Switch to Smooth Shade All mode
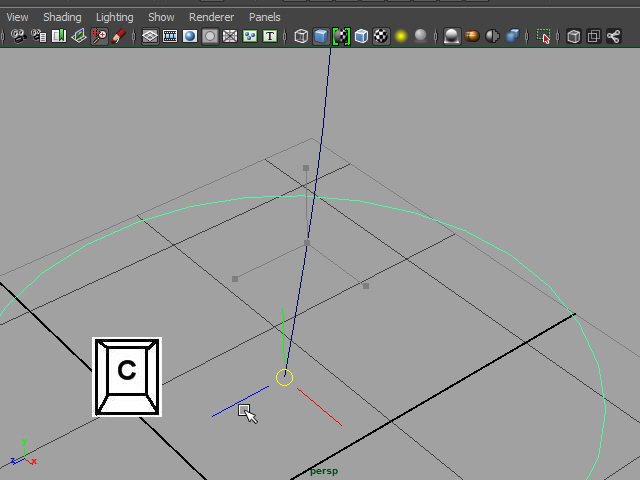 click(x=321, y=36)
